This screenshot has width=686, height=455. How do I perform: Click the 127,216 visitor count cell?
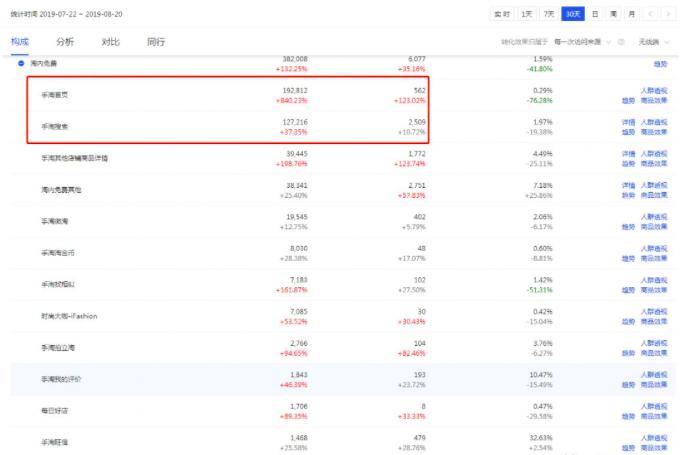(295, 122)
